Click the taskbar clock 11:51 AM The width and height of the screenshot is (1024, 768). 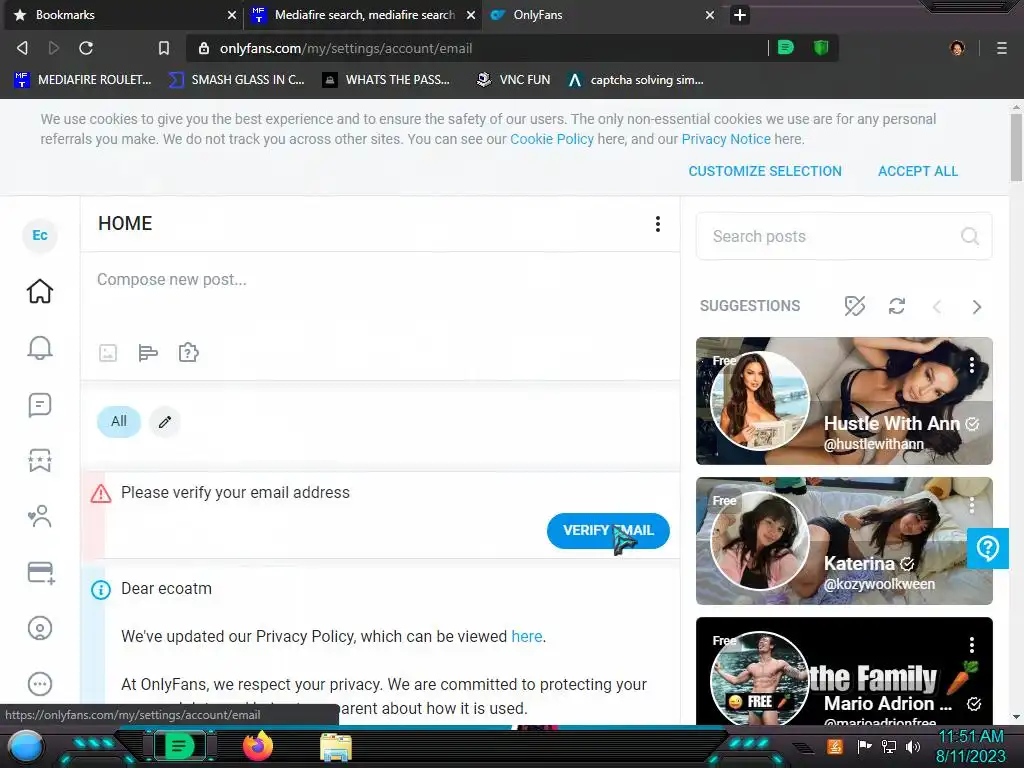tap(970, 737)
